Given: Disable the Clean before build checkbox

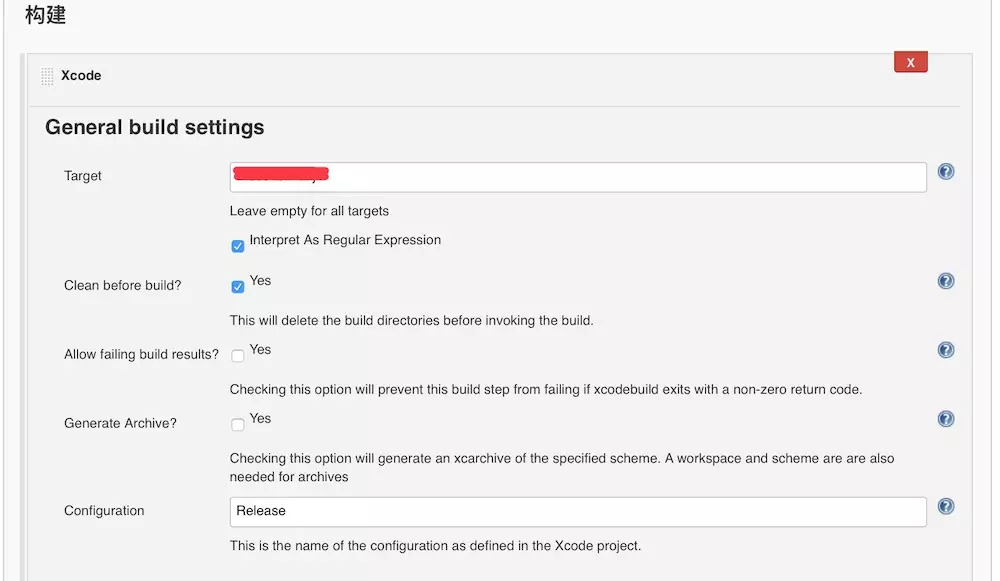Looking at the screenshot, I should coord(238,287).
